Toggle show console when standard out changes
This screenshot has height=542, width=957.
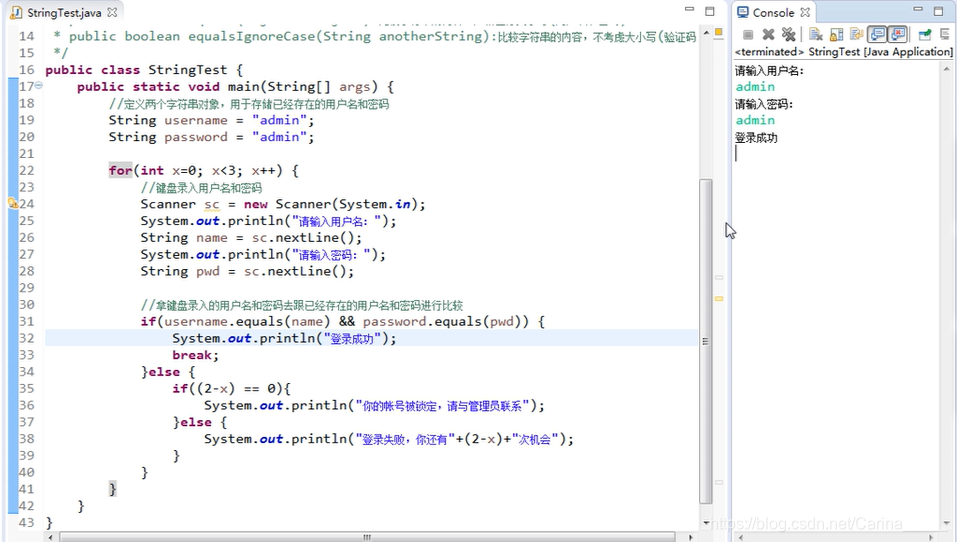tap(877, 35)
